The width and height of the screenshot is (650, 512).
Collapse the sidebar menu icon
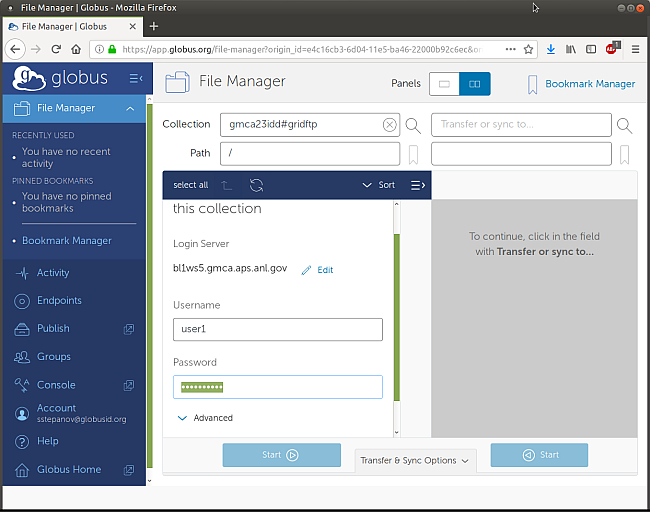click(x=136, y=78)
